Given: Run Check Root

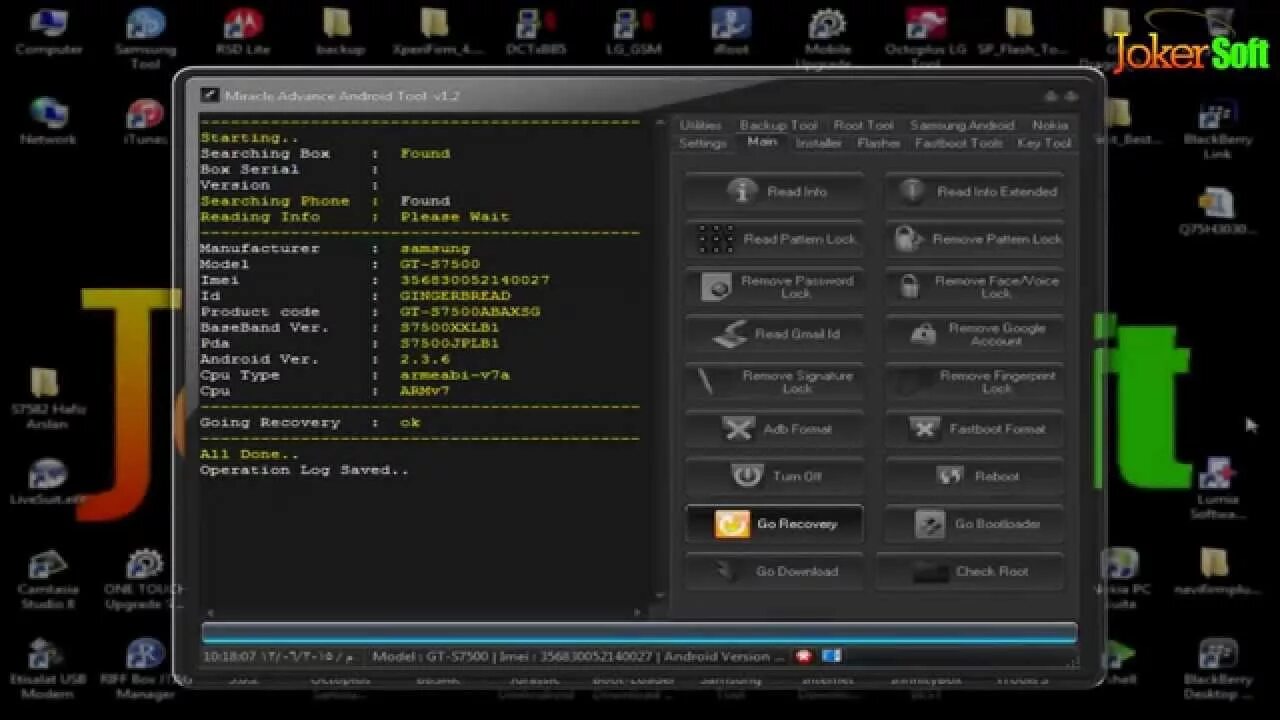Looking at the screenshot, I should (970, 571).
